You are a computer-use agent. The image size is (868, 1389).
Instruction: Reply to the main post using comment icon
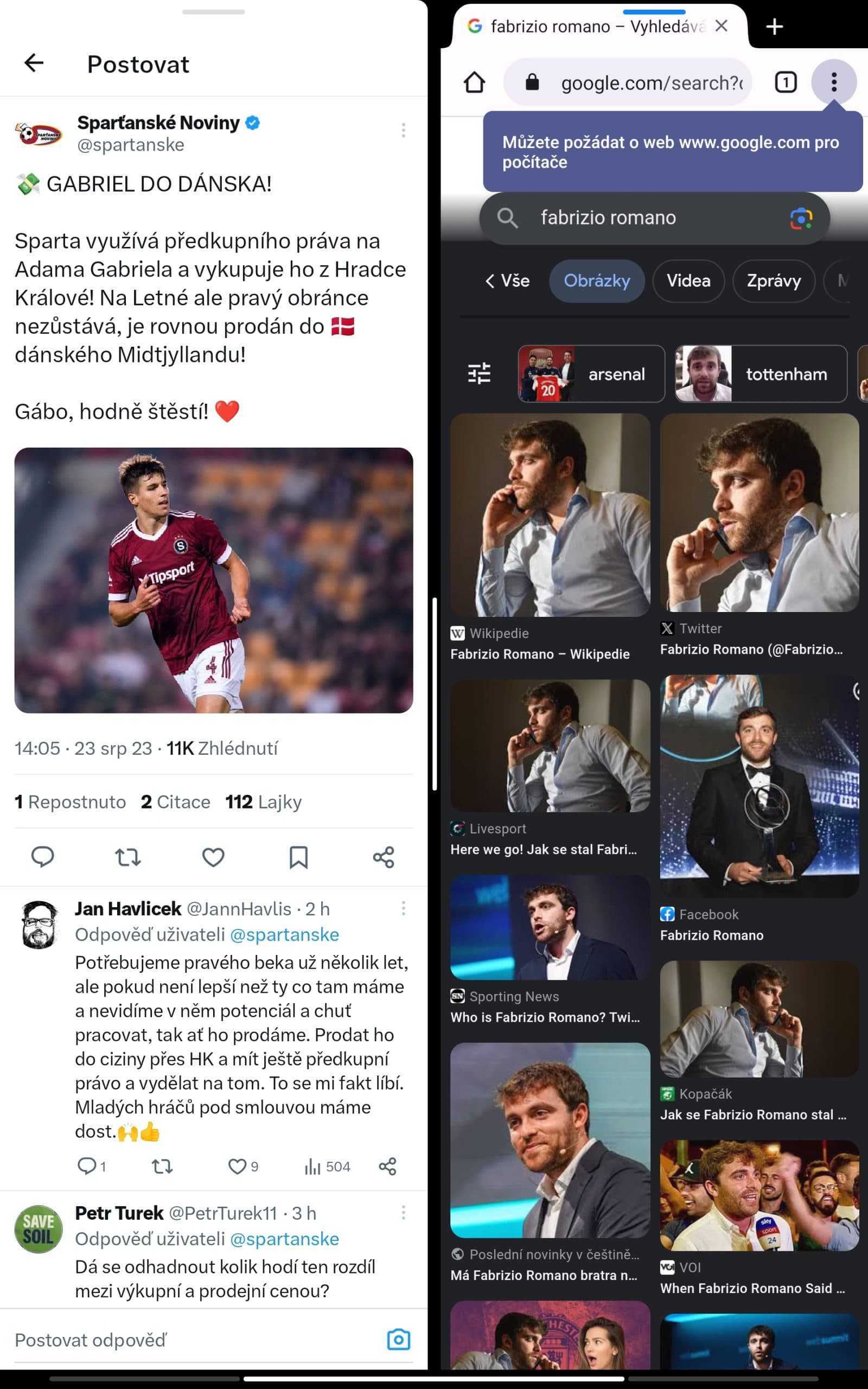(x=42, y=857)
